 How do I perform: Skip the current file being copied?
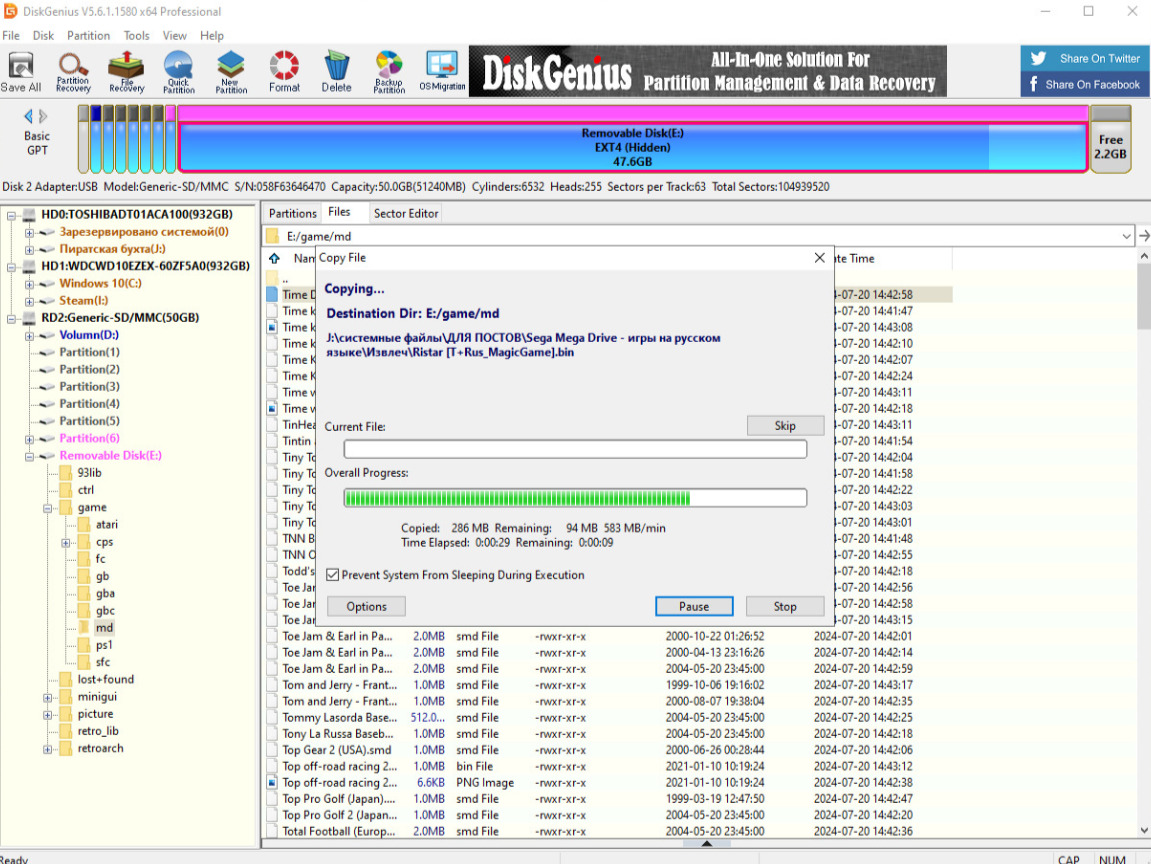tap(785, 426)
